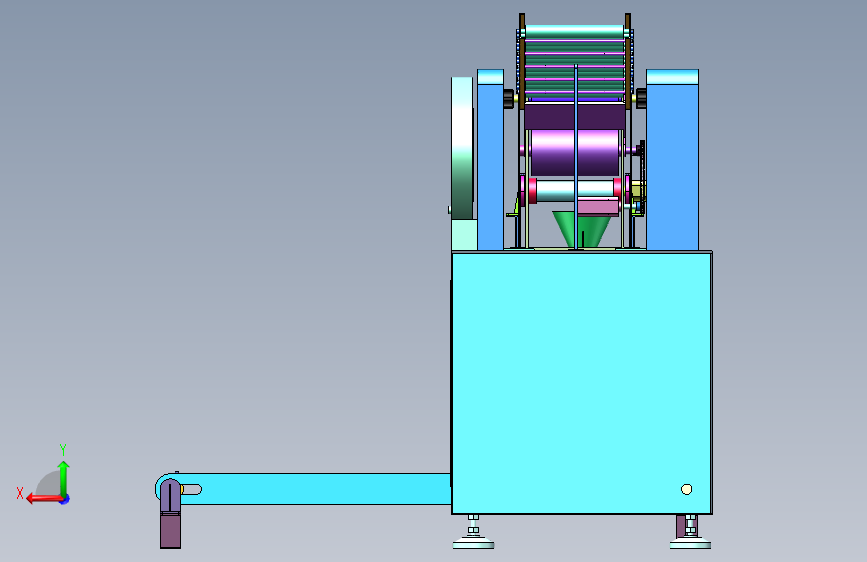Select the large cyan machine cabinet
This screenshot has height=562, width=867.
point(582,383)
